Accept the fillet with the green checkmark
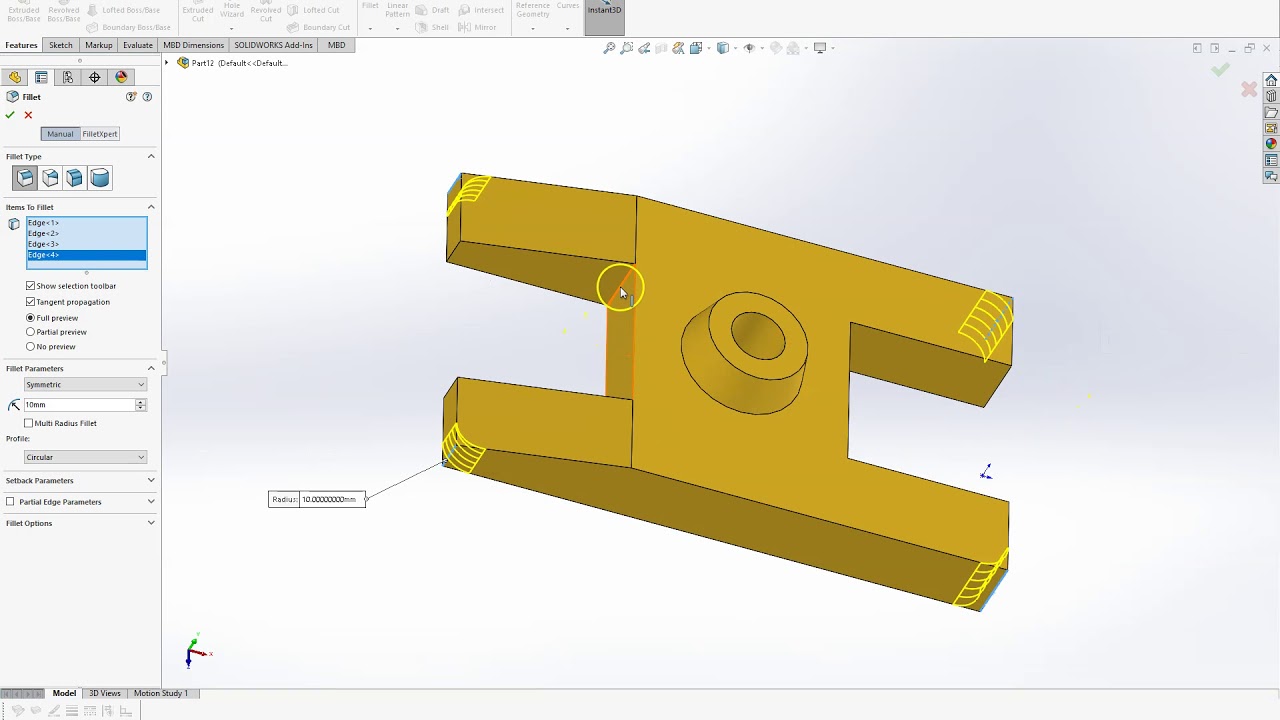Image resolution: width=1280 pixels, height=720 pixels. 10,115
